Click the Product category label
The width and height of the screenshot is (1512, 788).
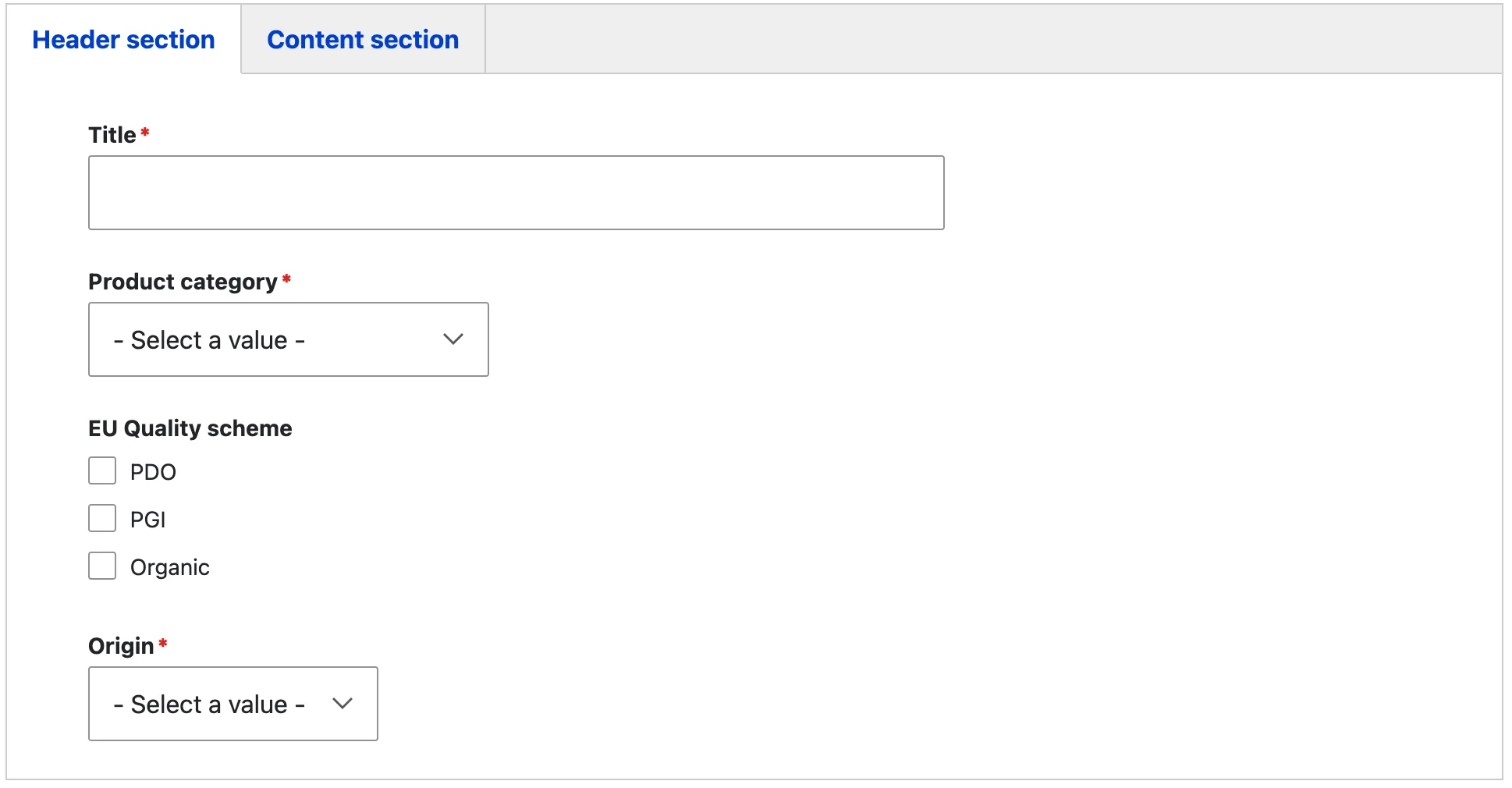click(x=183, y=282)
